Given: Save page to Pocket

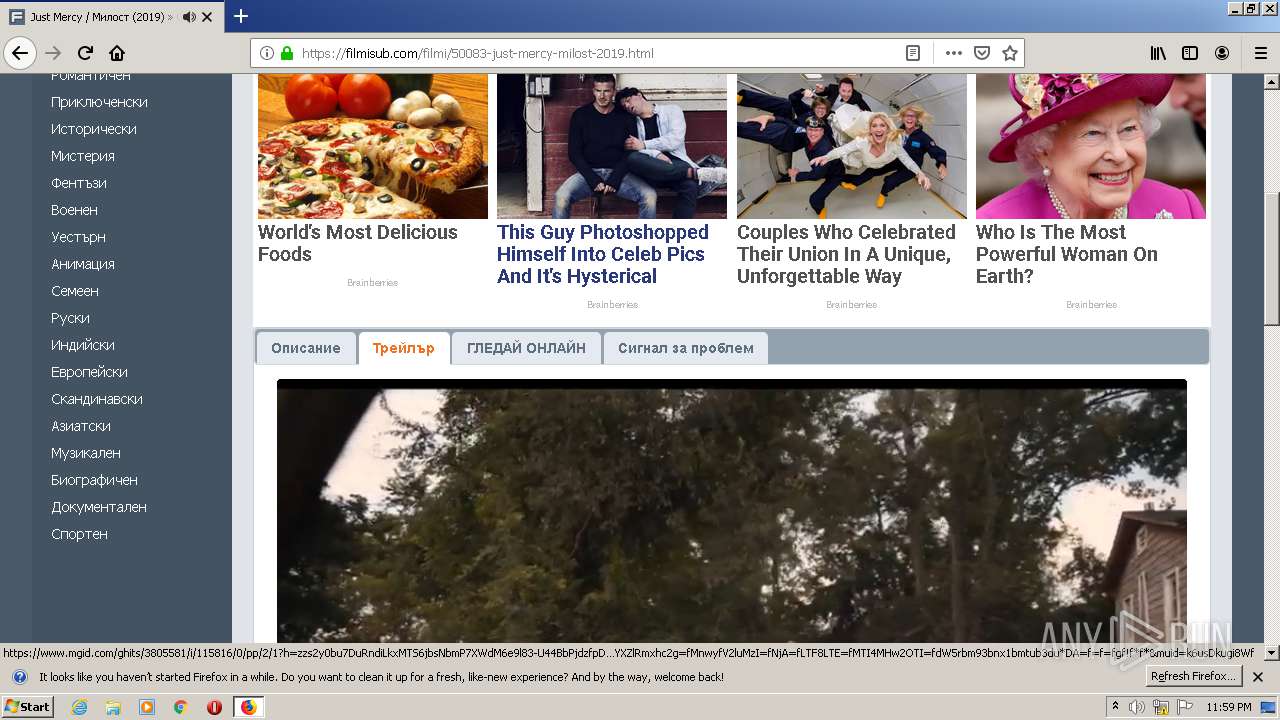Looking at the screenshot, I should pyautogui.click(x=982, y=53).
